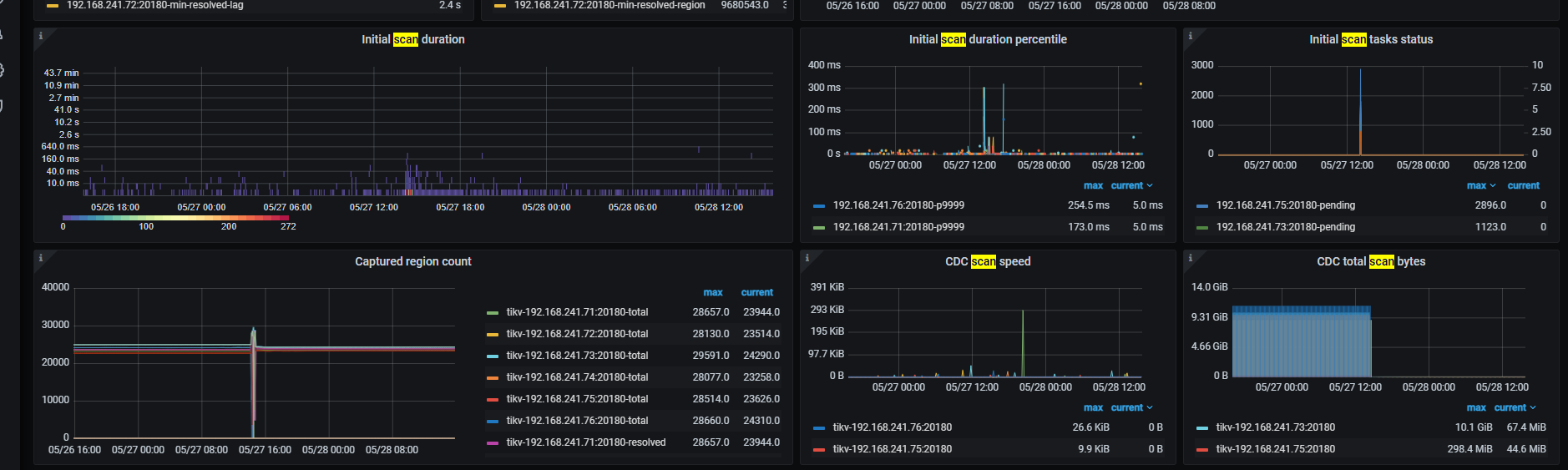Click the max header in Captured region count
Screen dimensions: 1568x470
(712, 292)
